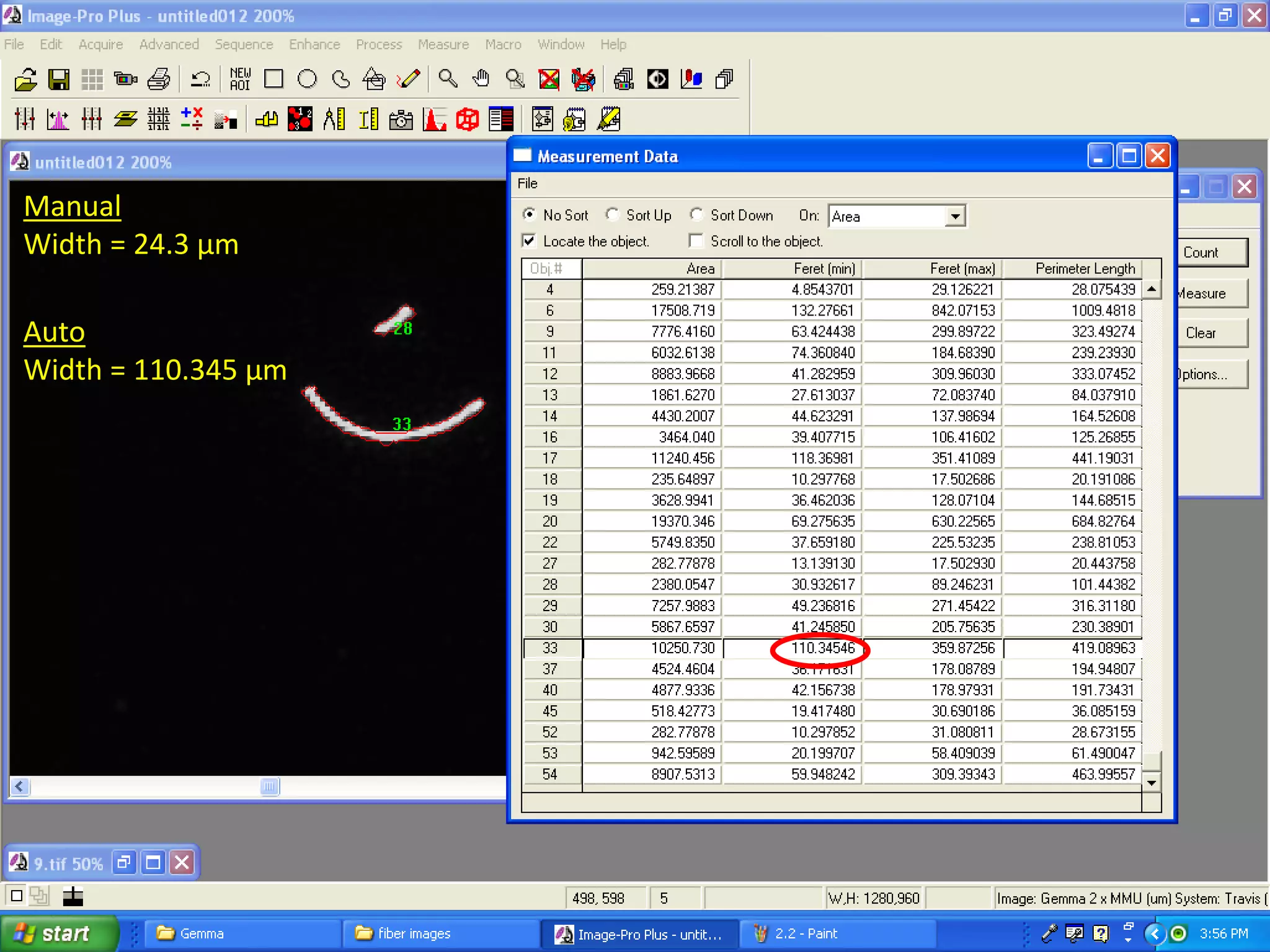
Task: Select the ellipse AOI tool
Action: click(x=307, y=79)
